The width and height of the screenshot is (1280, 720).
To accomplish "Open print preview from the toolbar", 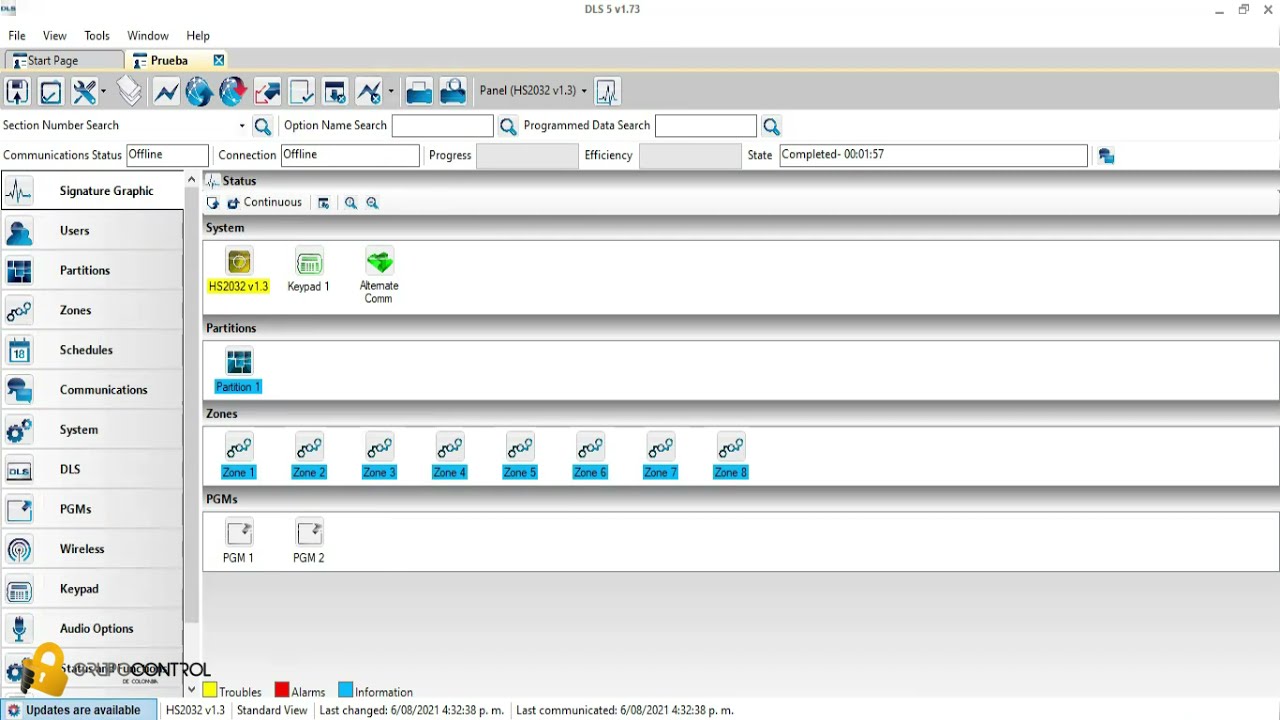I will coord(453,92).
